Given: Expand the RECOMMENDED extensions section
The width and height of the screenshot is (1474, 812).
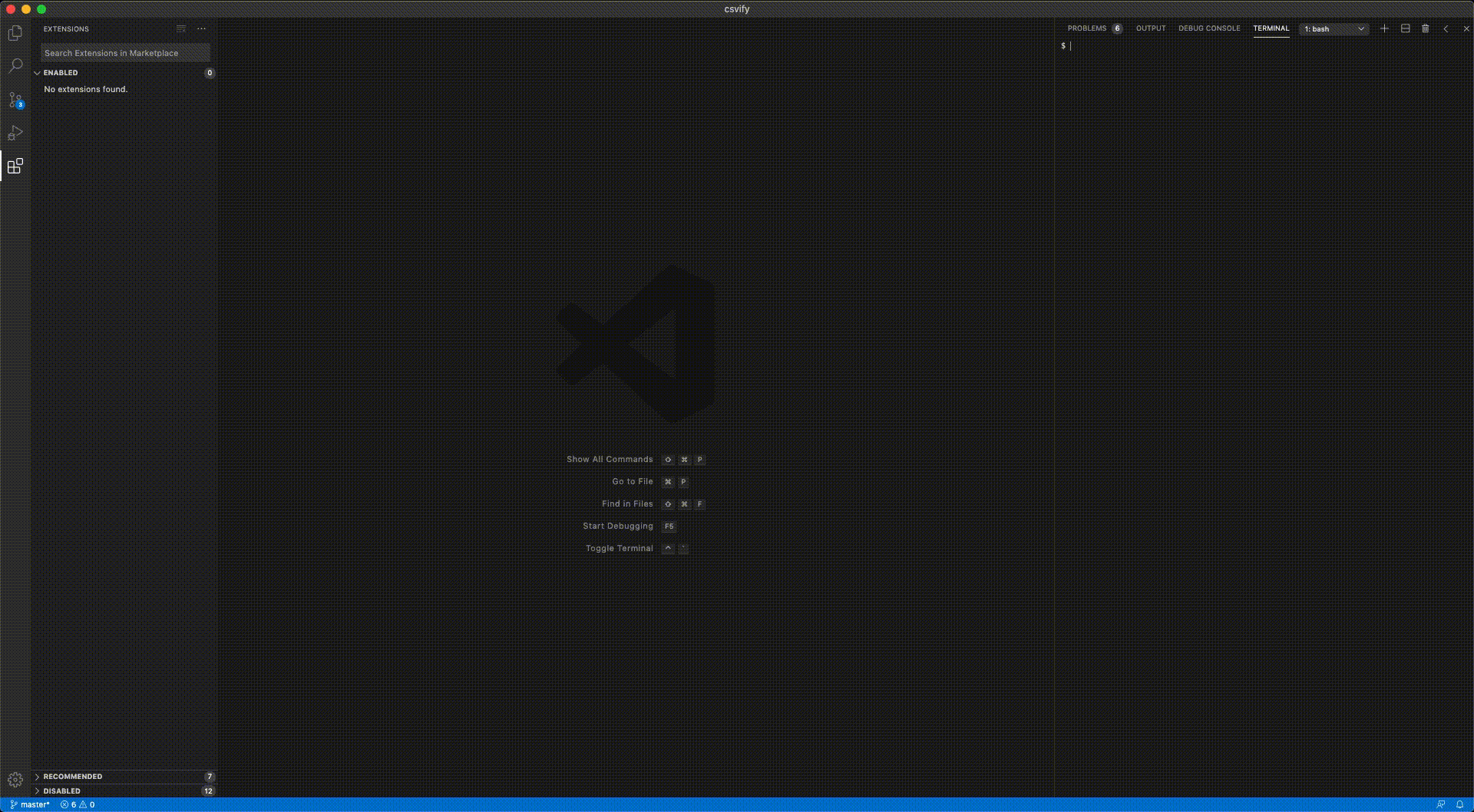Looking at the screenshot, I should coord(73,776).
